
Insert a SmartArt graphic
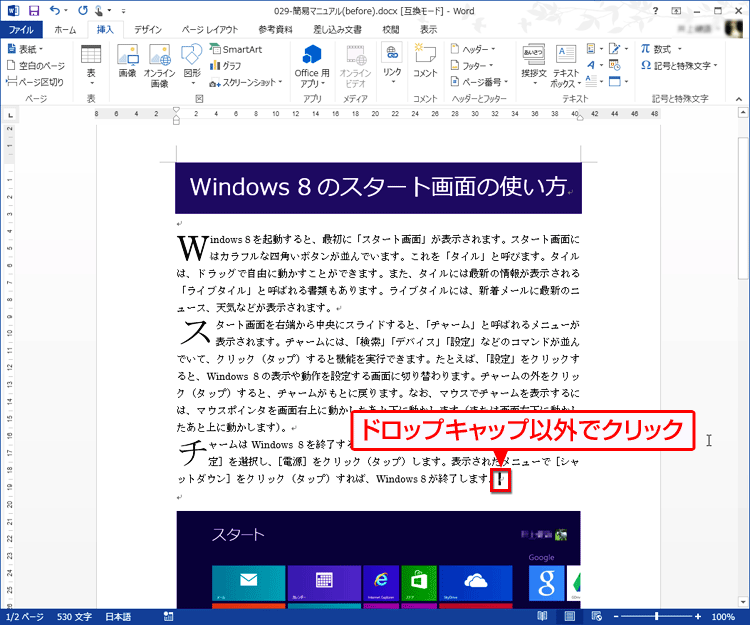[236, 49]
